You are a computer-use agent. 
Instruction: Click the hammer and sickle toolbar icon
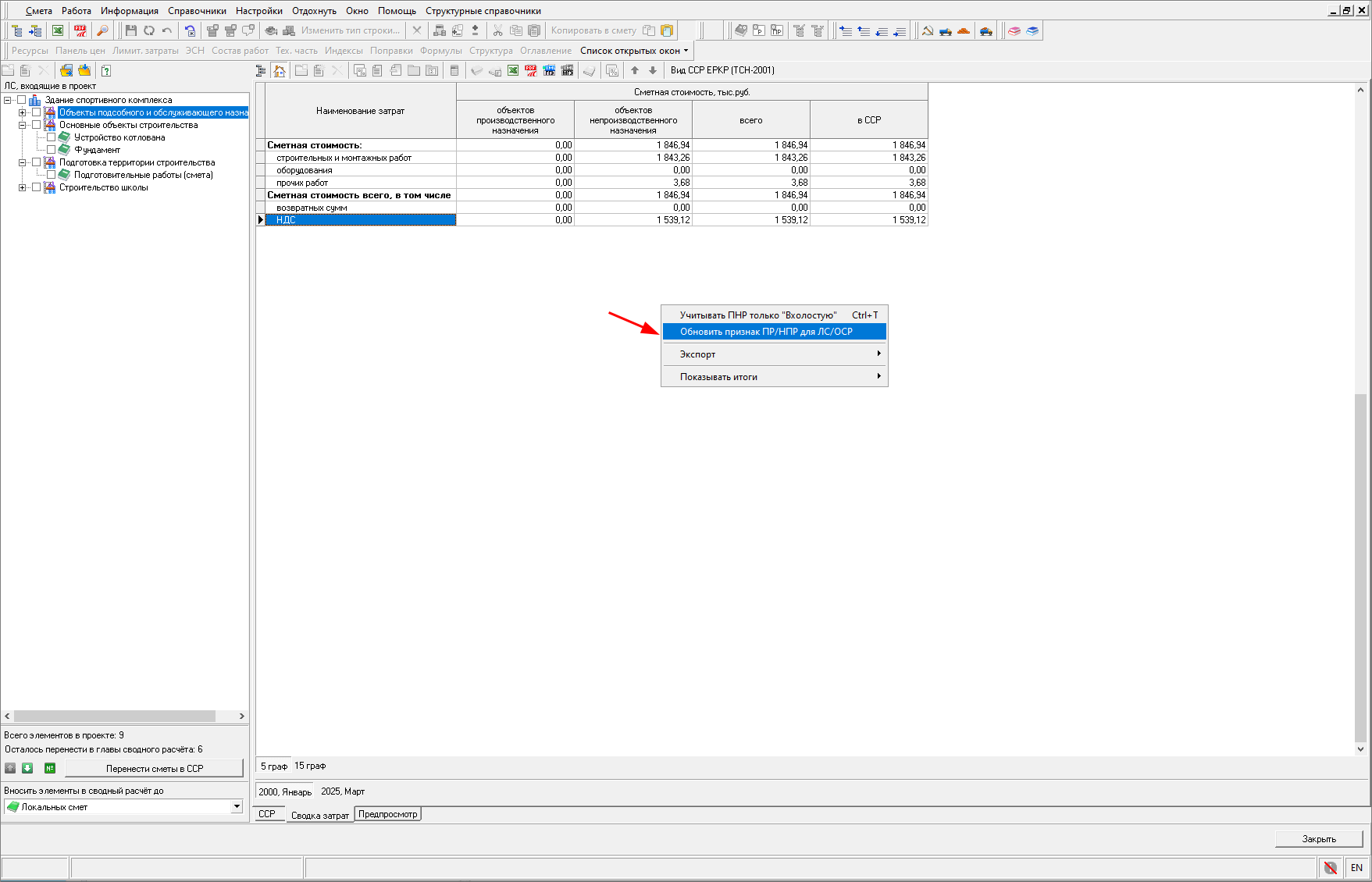pos(928,30)
